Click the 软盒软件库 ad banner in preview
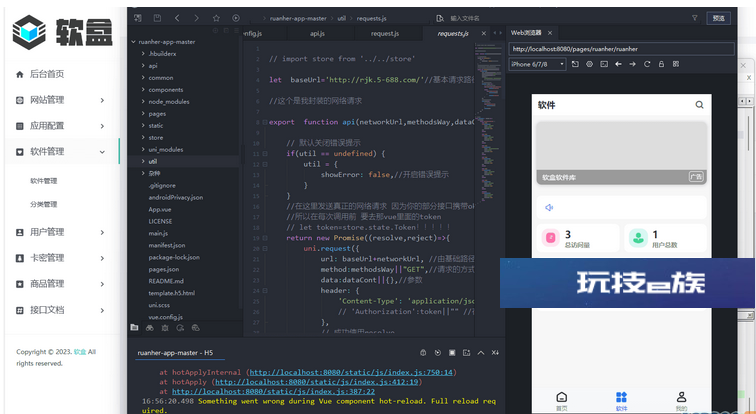The width and height of the screenshot is (756, 414). [x=621, y=153]
